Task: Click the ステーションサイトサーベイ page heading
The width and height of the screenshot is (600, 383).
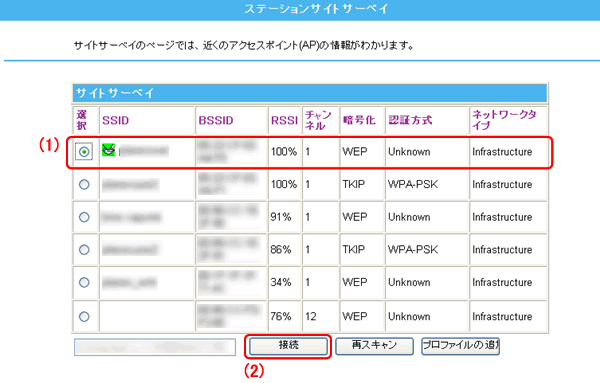Action: (x=316, y=9)
